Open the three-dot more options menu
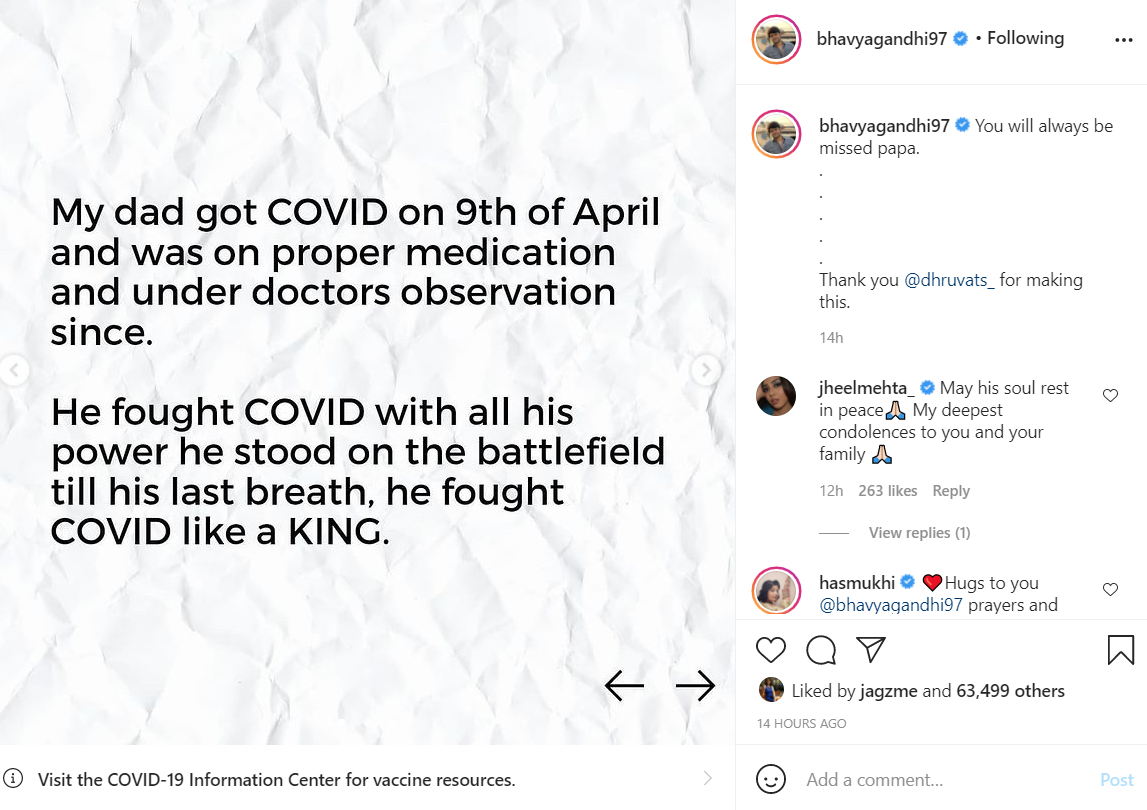This screenshot has height=810, width=1147. click(x=1123, y=40)
